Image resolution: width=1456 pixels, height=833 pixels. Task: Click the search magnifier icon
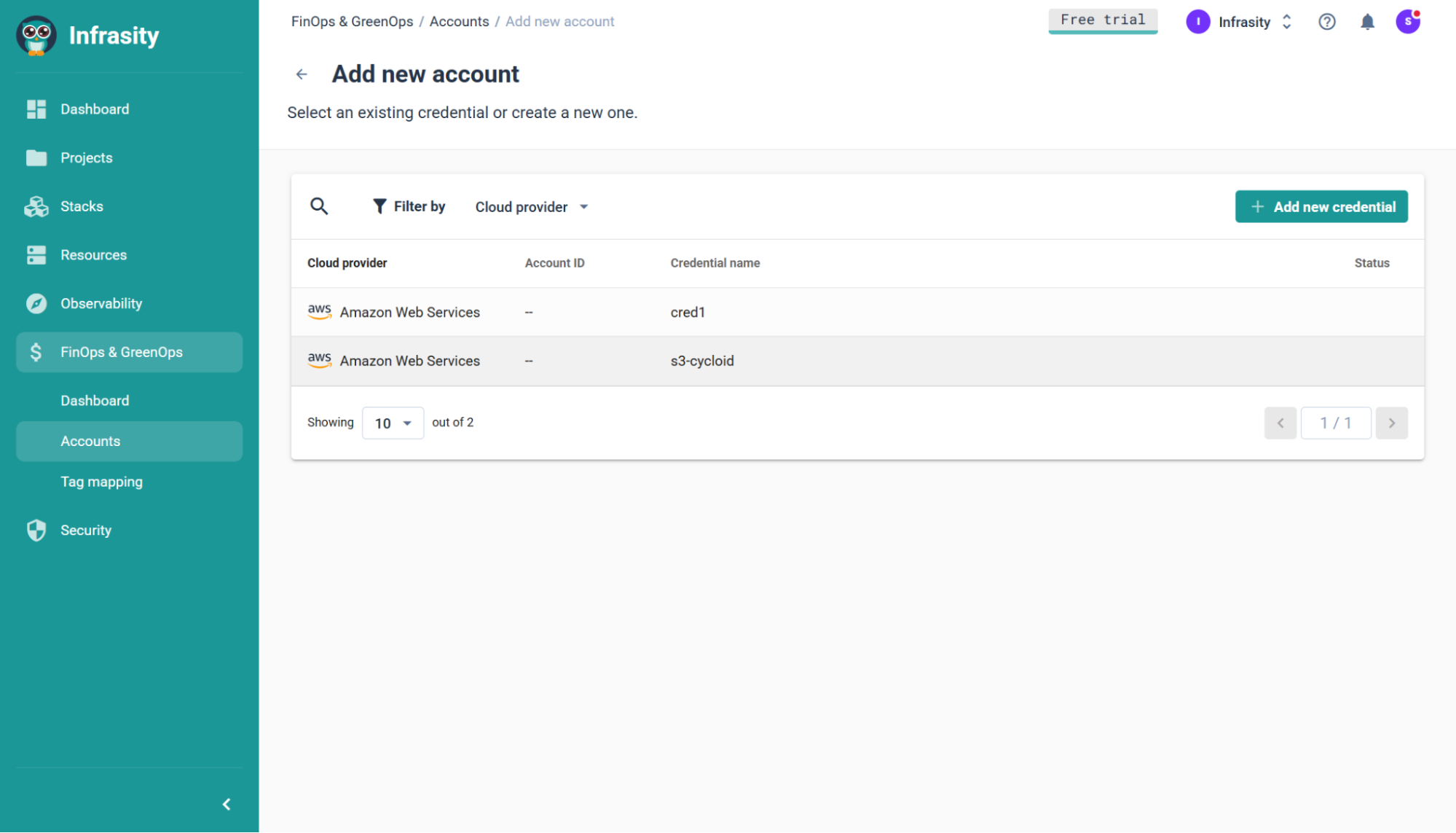point(319,206)
